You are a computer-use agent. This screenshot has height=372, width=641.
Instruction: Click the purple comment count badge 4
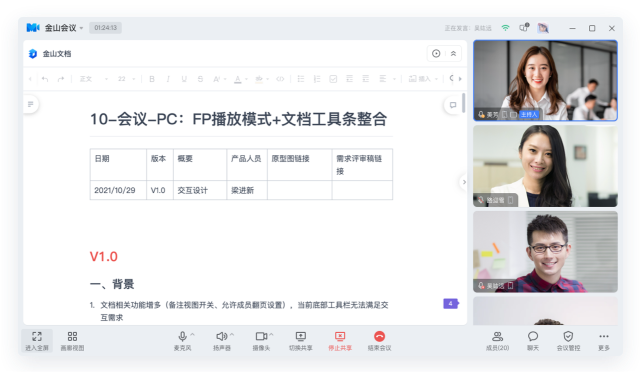(x=450, y=304)
